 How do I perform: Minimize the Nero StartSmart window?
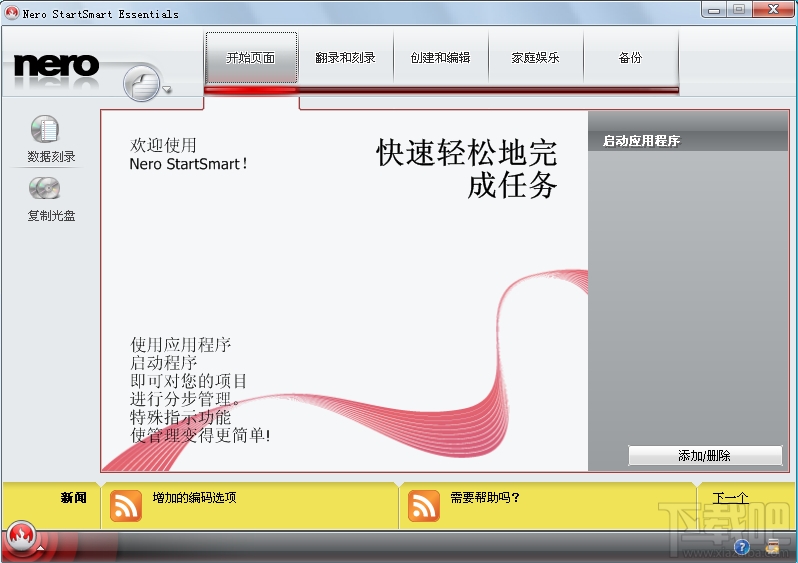coord(714,10)
